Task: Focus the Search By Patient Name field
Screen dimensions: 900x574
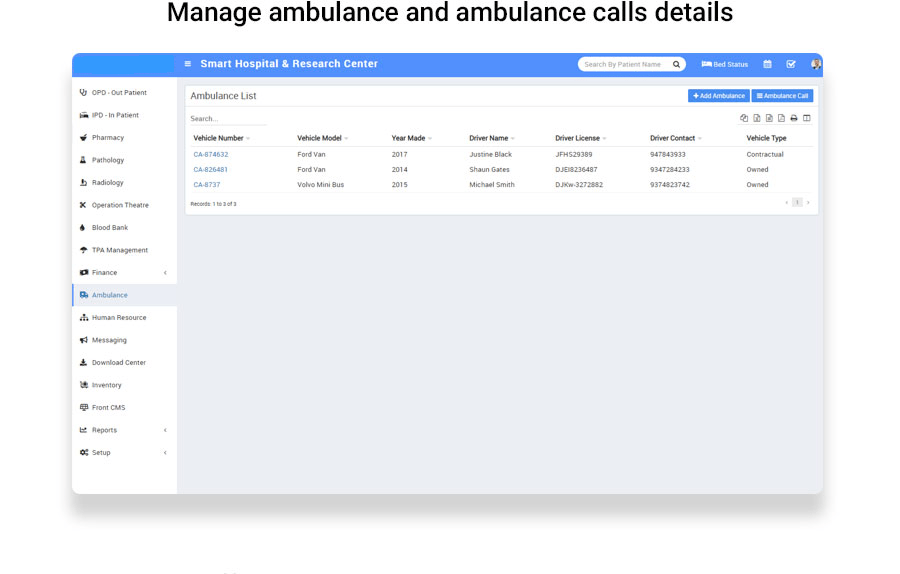Action: pos(624,64)
